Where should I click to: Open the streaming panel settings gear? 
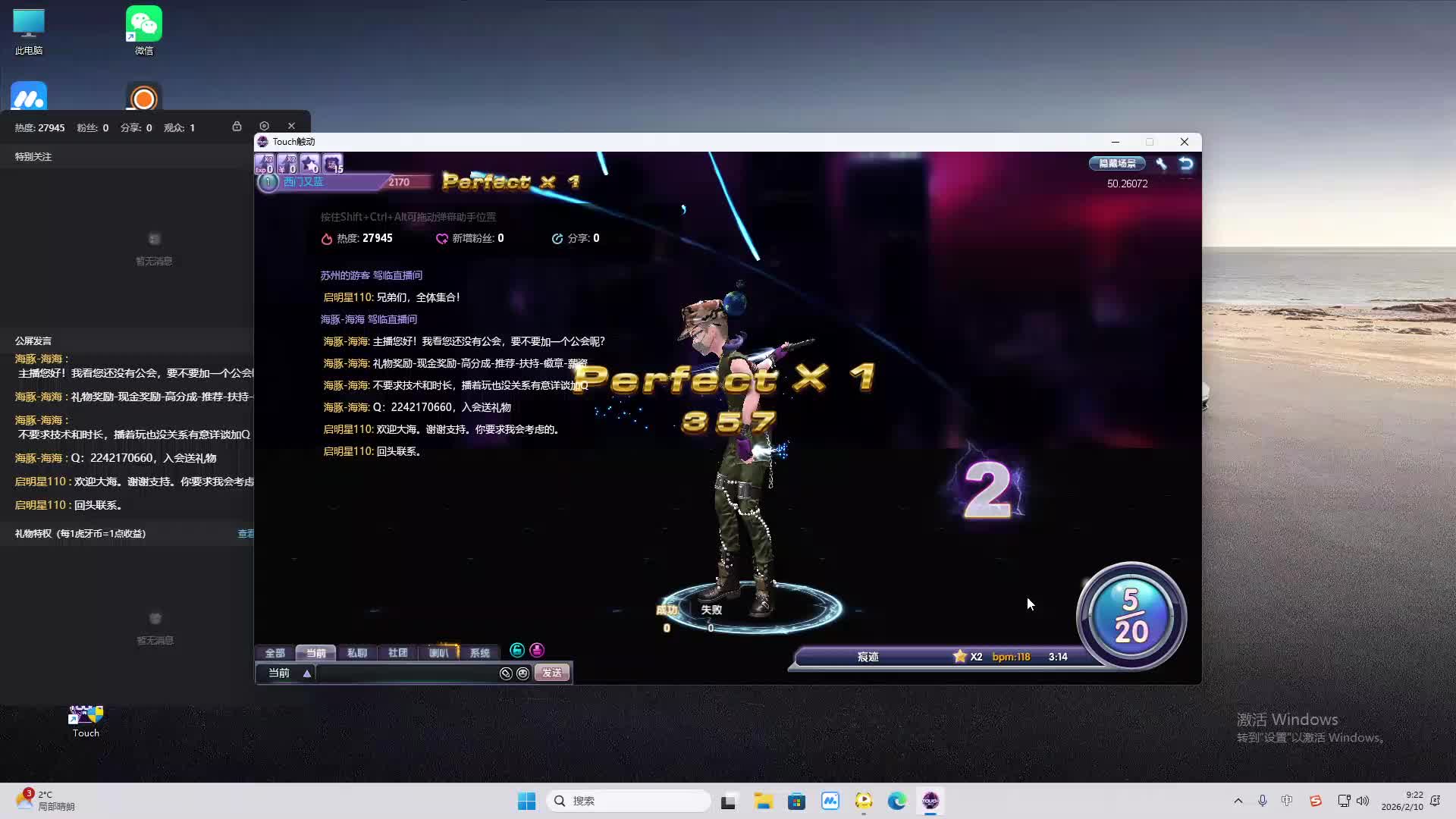[x=264, y=125]
